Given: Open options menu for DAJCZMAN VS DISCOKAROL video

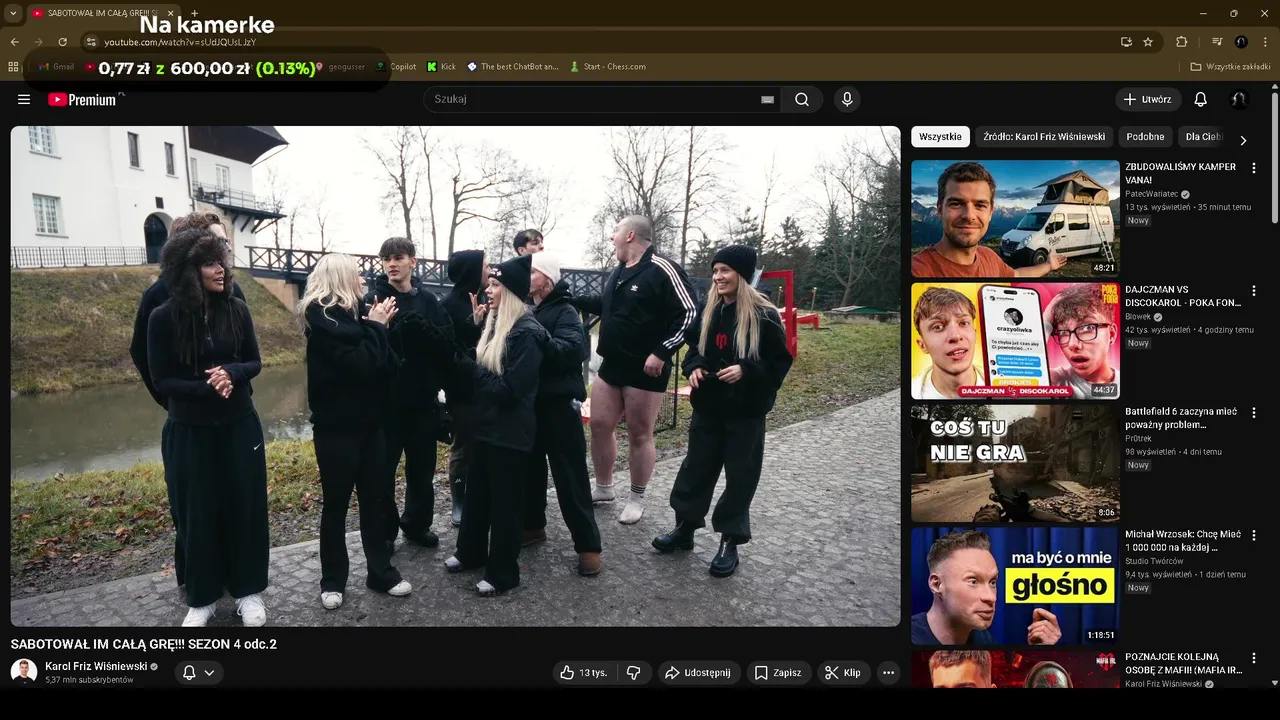Looking at the screenshot, I should [x=1253, y=291].
